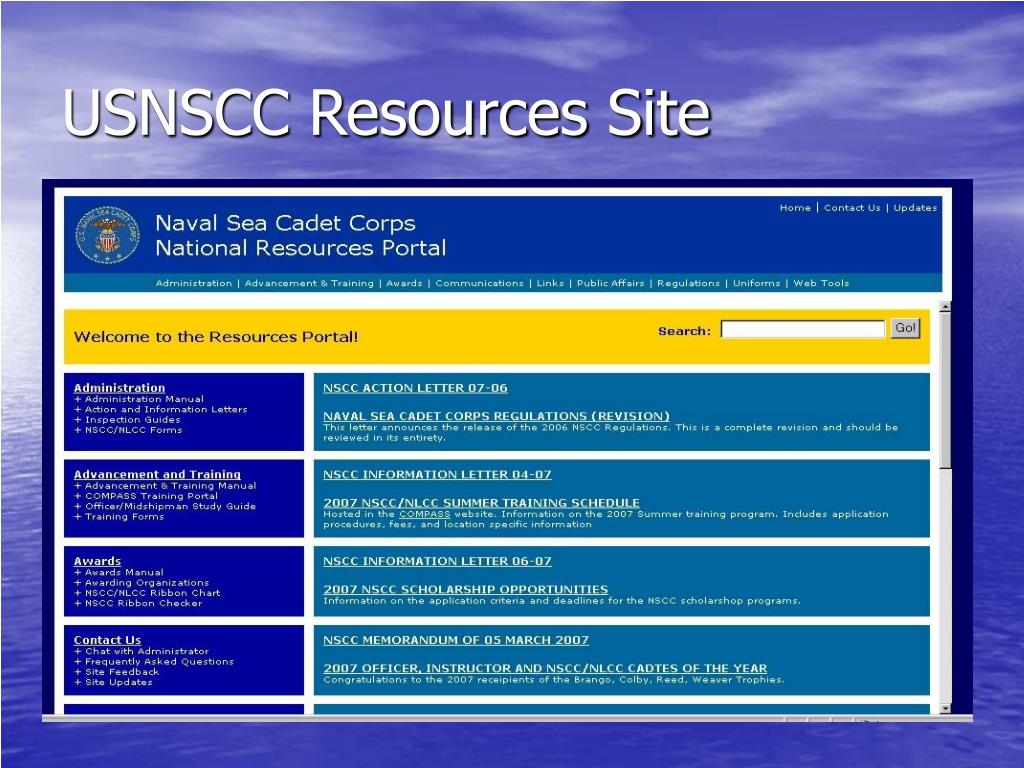Open Officer, Instructor and Cadets of the Year link

click(x=545, y=669)
